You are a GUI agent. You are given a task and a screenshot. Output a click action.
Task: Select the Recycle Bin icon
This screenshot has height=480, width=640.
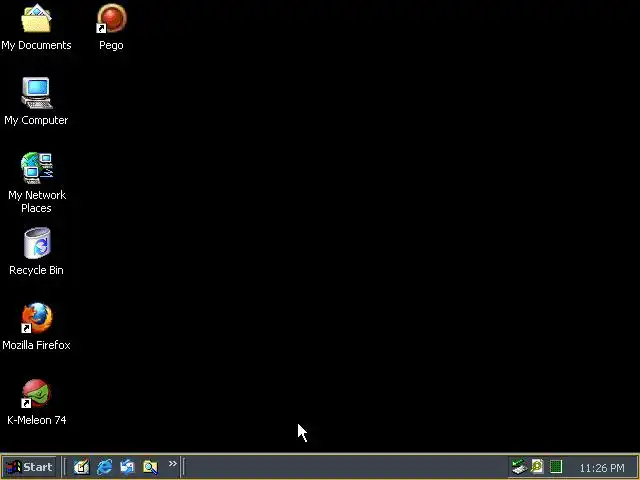pyautogui.click(x=37, y=243)
